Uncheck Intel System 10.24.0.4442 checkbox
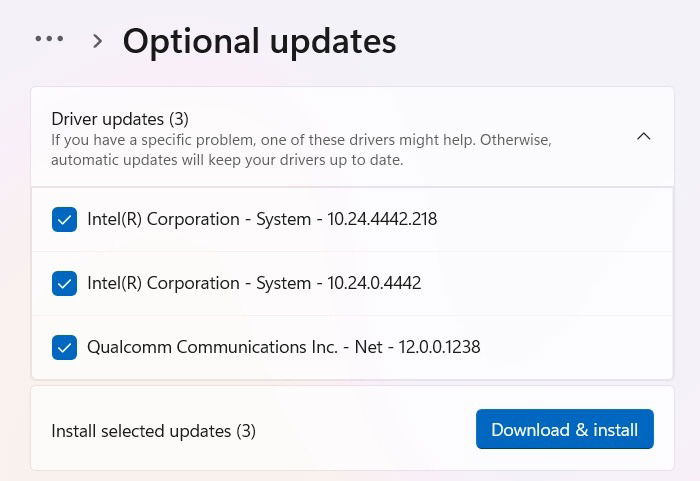The image size is (700, 481). point(65,283)
